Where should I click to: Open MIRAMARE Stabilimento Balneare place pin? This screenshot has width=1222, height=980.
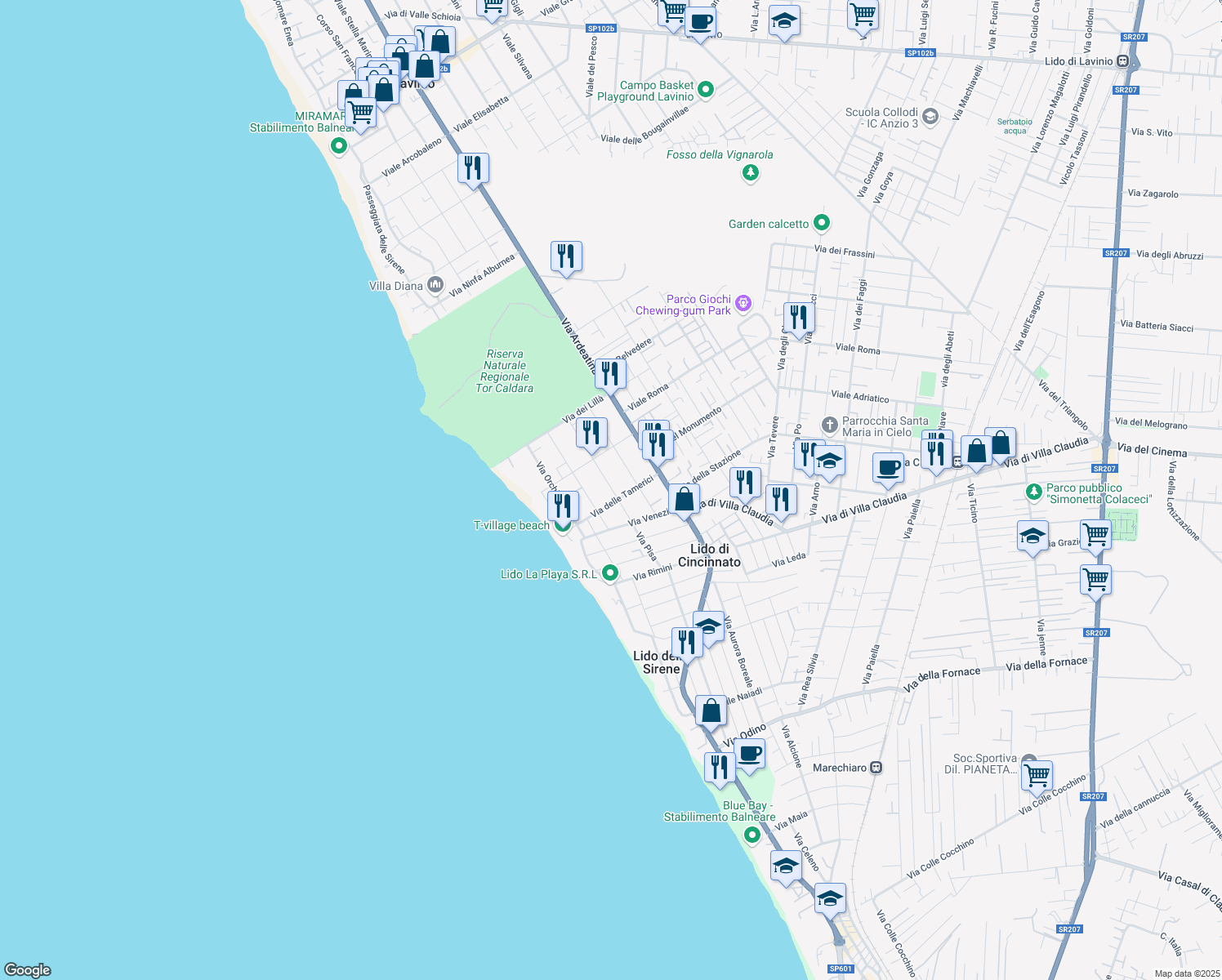point(338,146)
